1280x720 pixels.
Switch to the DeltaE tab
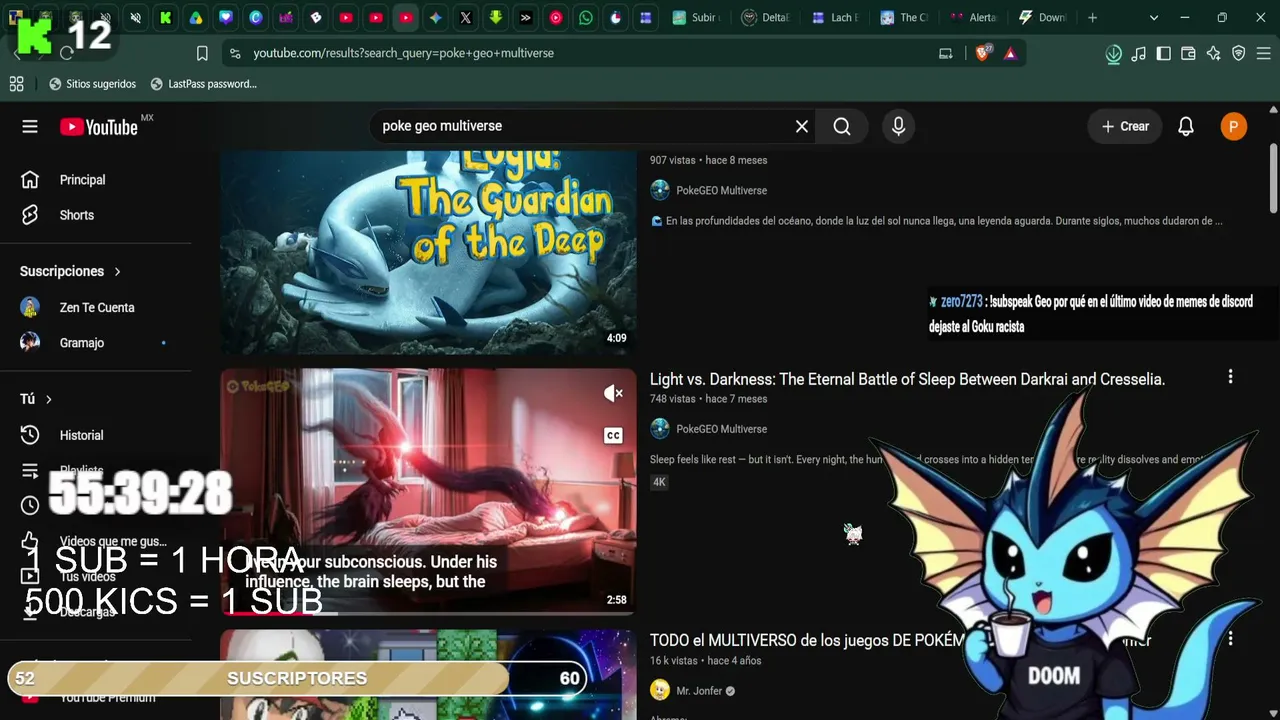(766, 17)
